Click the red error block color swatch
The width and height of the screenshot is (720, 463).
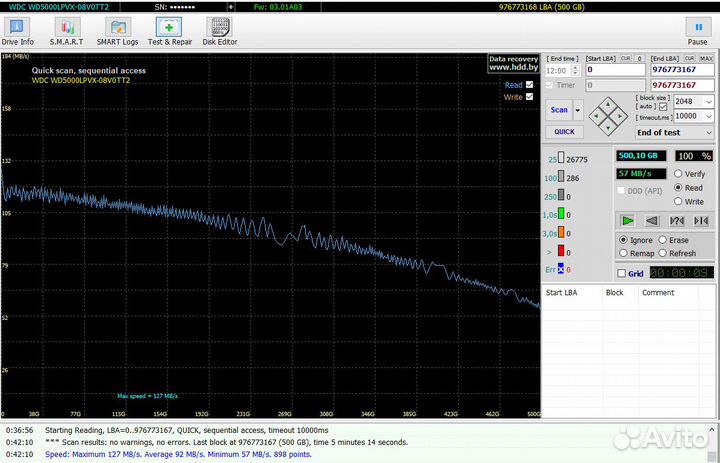pos(562,251)
